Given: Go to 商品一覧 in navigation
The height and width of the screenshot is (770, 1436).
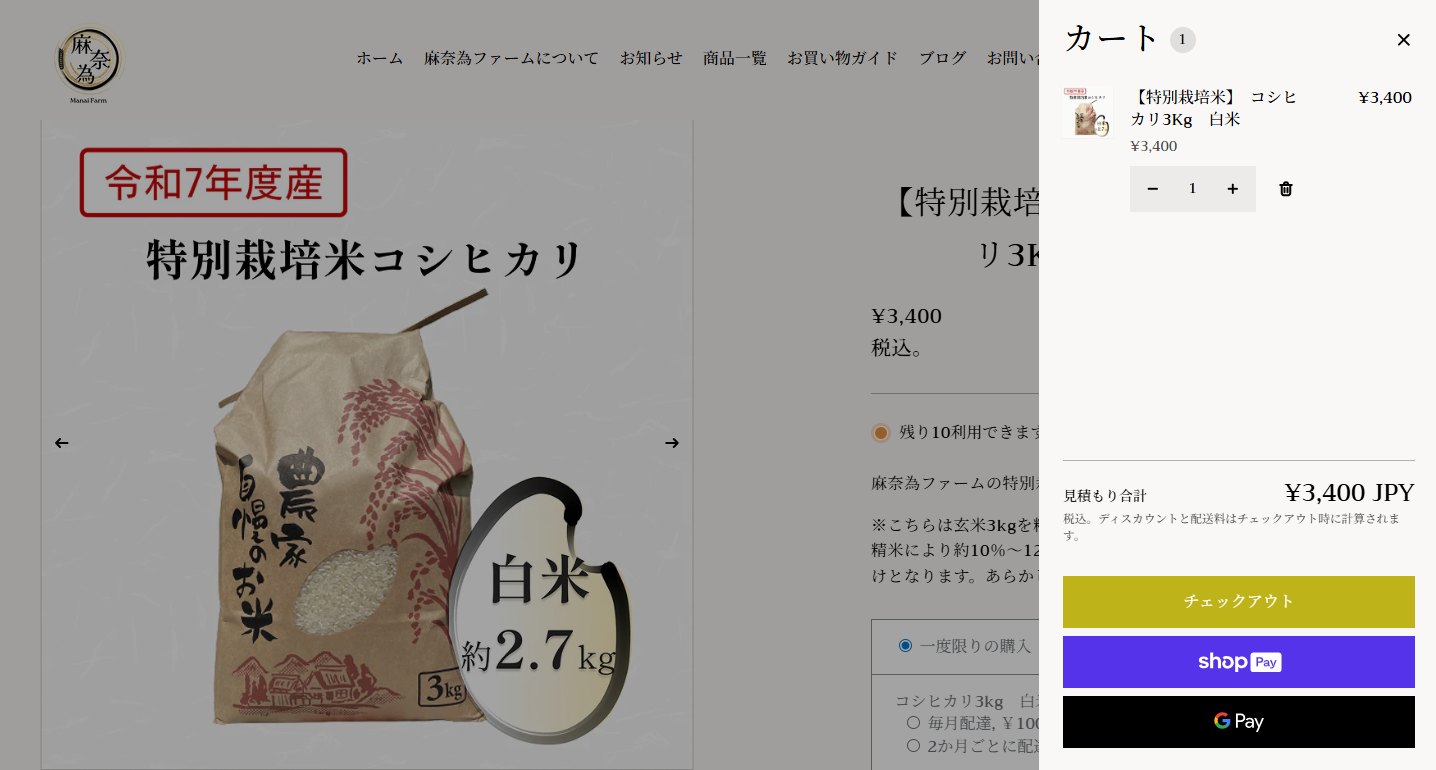Looking at the screenshot, I should tap(735, 58).
